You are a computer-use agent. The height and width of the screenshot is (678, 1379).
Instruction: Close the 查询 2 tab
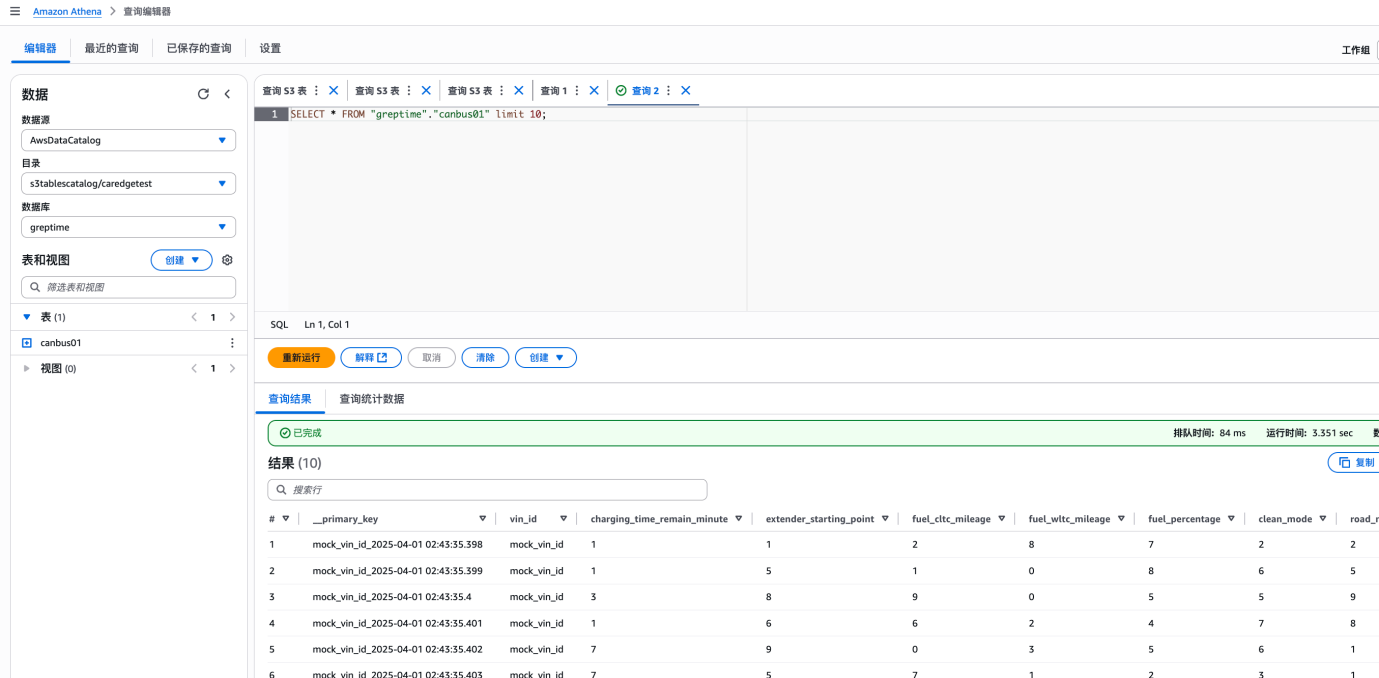pyautogui.click(x=686, y=90)
